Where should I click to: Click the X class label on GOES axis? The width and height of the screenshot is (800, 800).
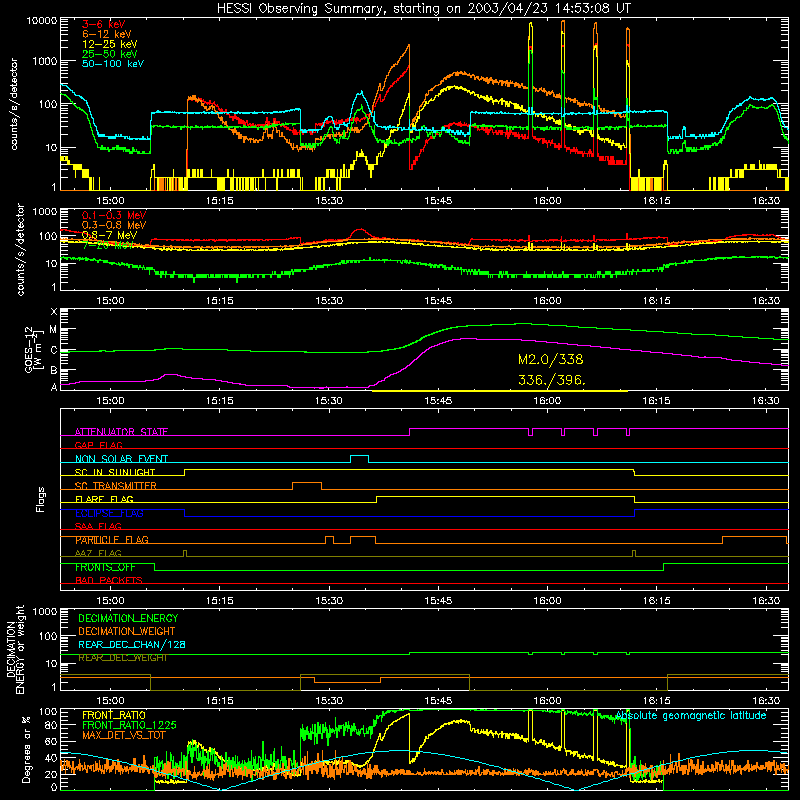coord(54,312)
